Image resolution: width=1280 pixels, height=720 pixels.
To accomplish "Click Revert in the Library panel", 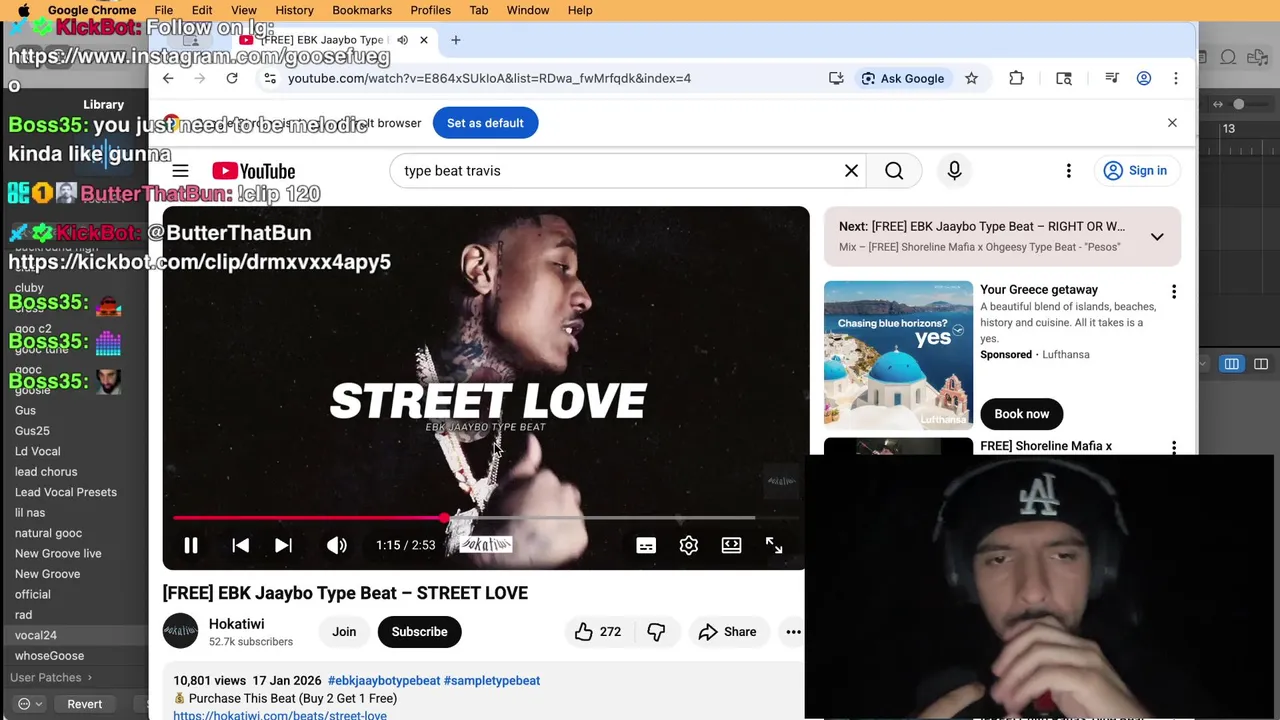I will click(x=84, y=704).
